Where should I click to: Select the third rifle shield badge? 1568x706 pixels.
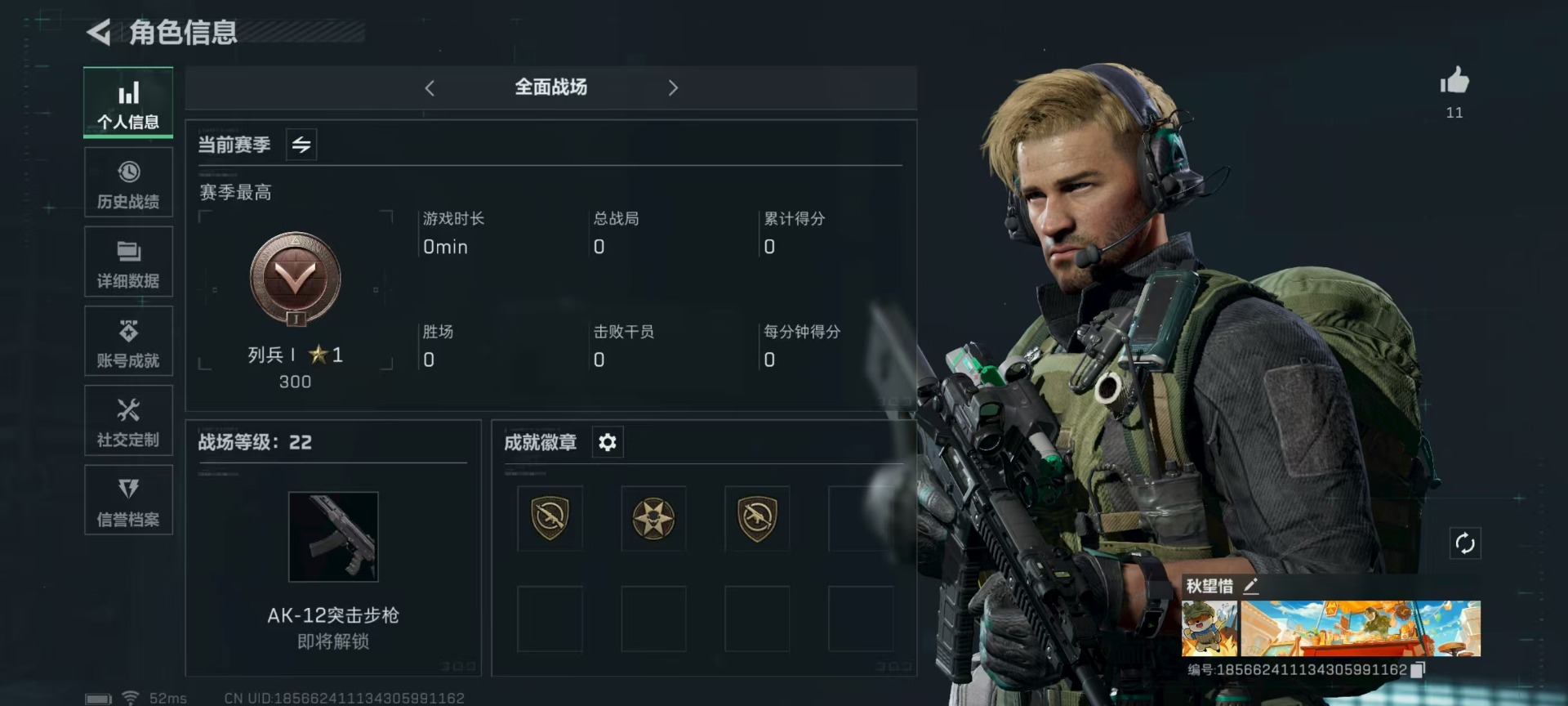757,518
